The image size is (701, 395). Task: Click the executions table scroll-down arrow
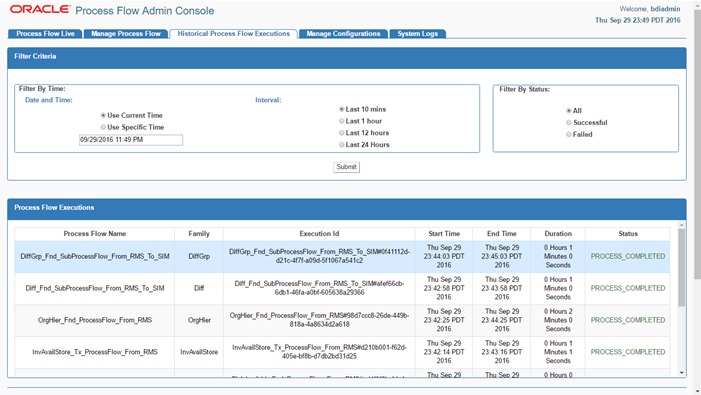(681, 373)
